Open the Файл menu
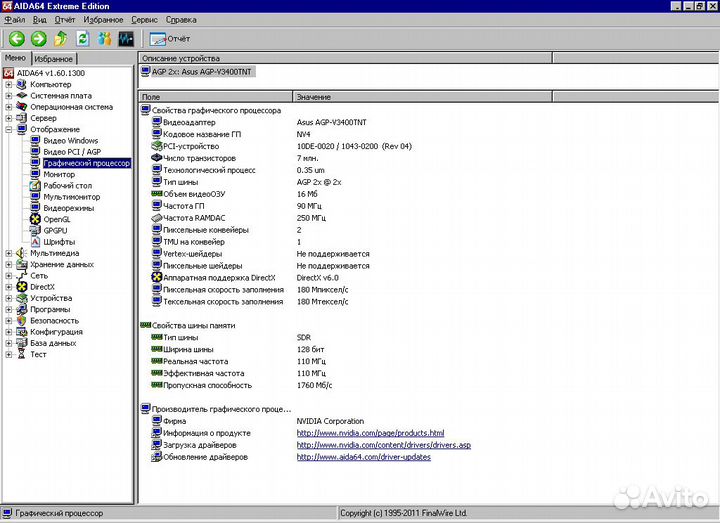This screenshot has width=720, height=523. 15,20
